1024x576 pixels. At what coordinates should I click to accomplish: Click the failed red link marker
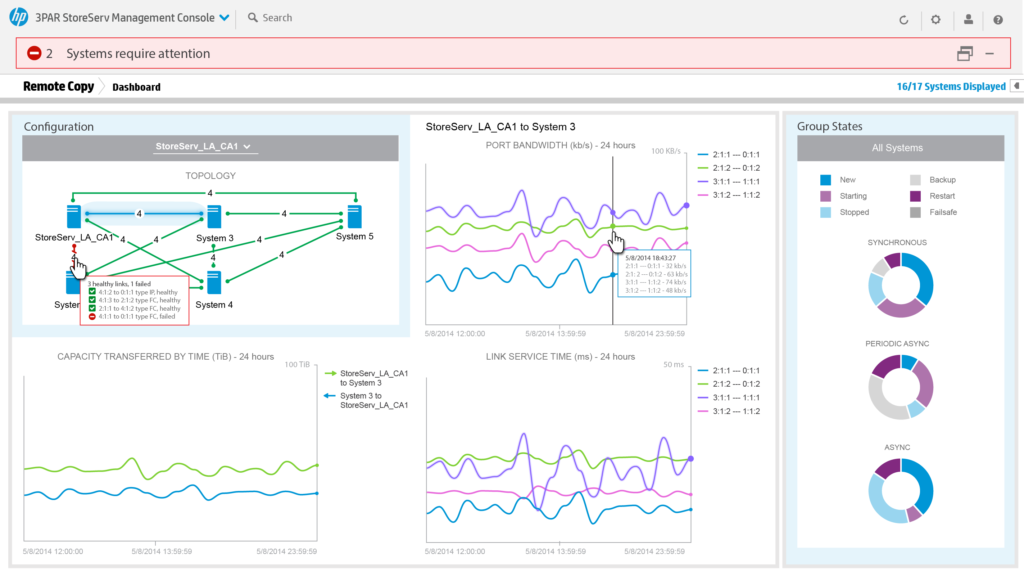[x=74, y=252]
